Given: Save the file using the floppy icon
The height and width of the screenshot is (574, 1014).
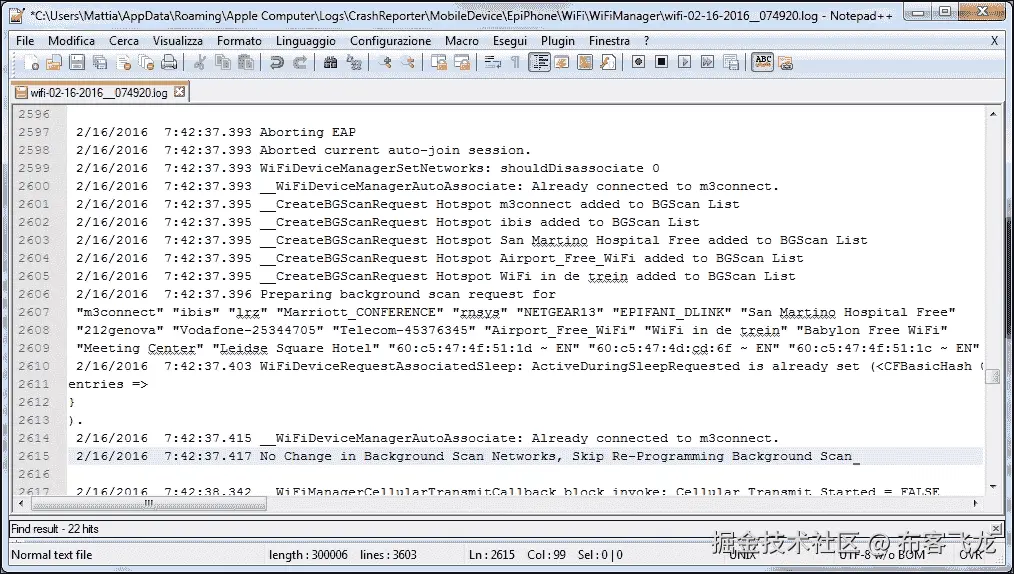Looking at the screenshot, I should [77, 63].
